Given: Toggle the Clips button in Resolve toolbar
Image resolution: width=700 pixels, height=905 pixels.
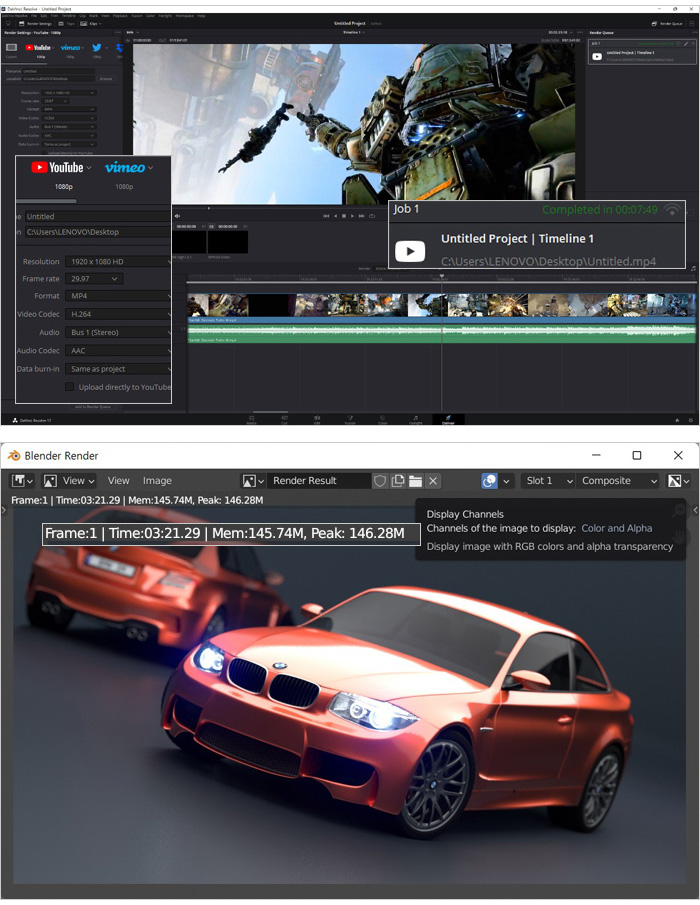Looking at the screenshot, I should coord(91,24).
